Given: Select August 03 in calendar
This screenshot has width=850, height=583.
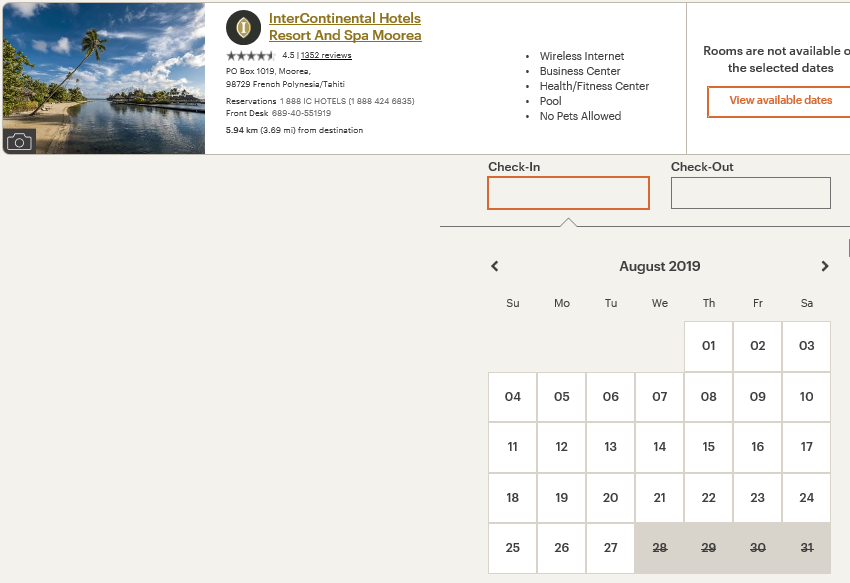Looking at the screenshot, I should 807,346.
